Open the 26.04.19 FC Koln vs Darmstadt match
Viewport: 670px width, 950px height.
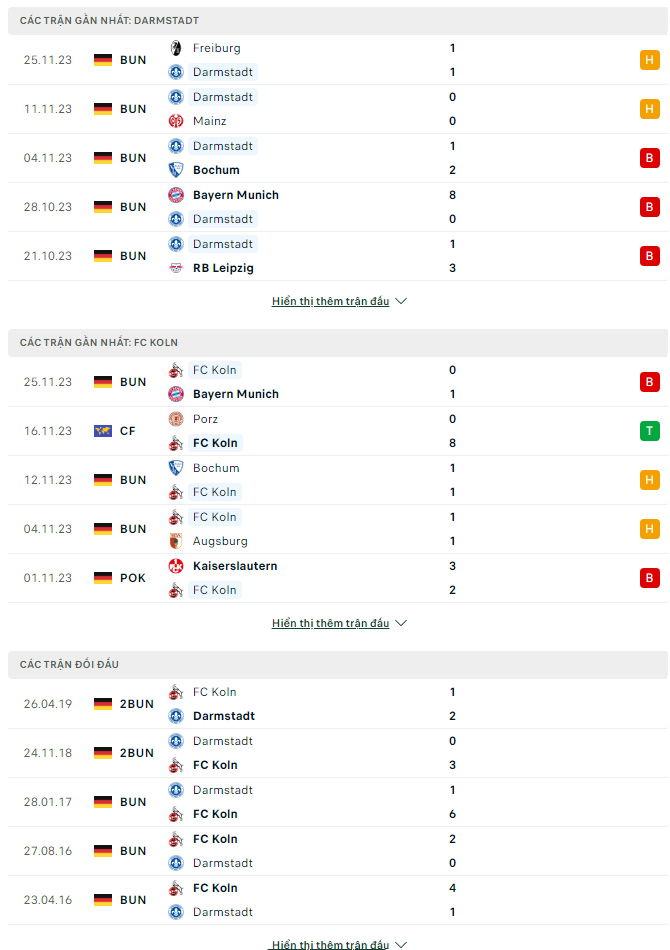338,704
